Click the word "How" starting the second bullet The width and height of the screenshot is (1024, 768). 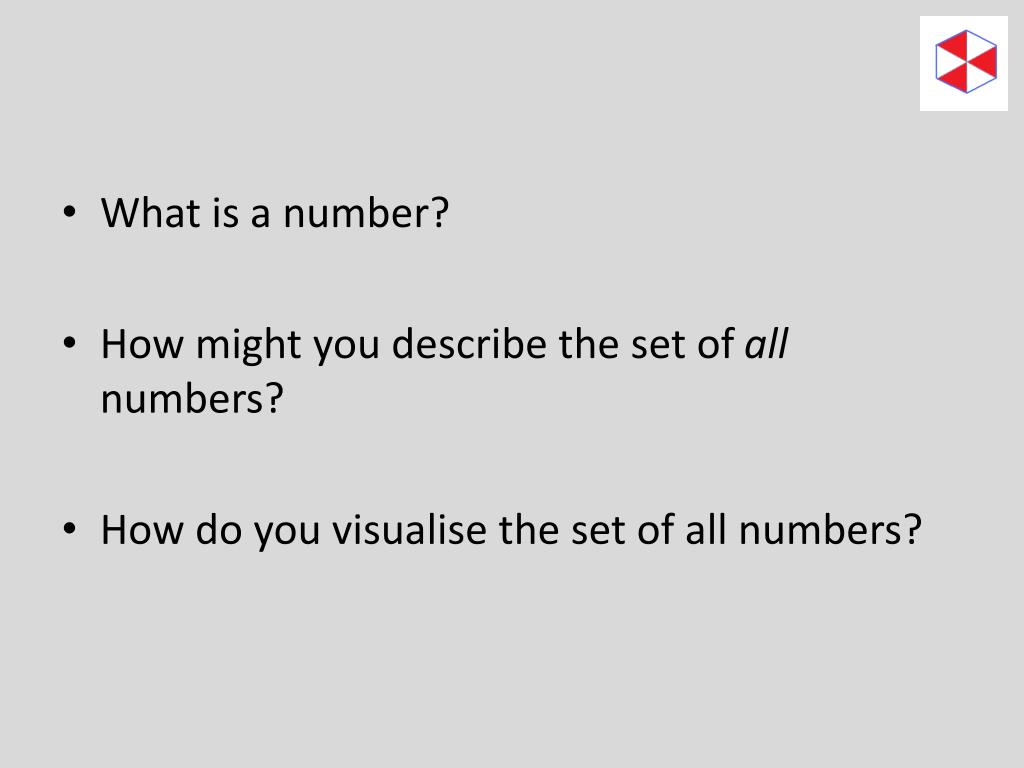pos(142,343)
